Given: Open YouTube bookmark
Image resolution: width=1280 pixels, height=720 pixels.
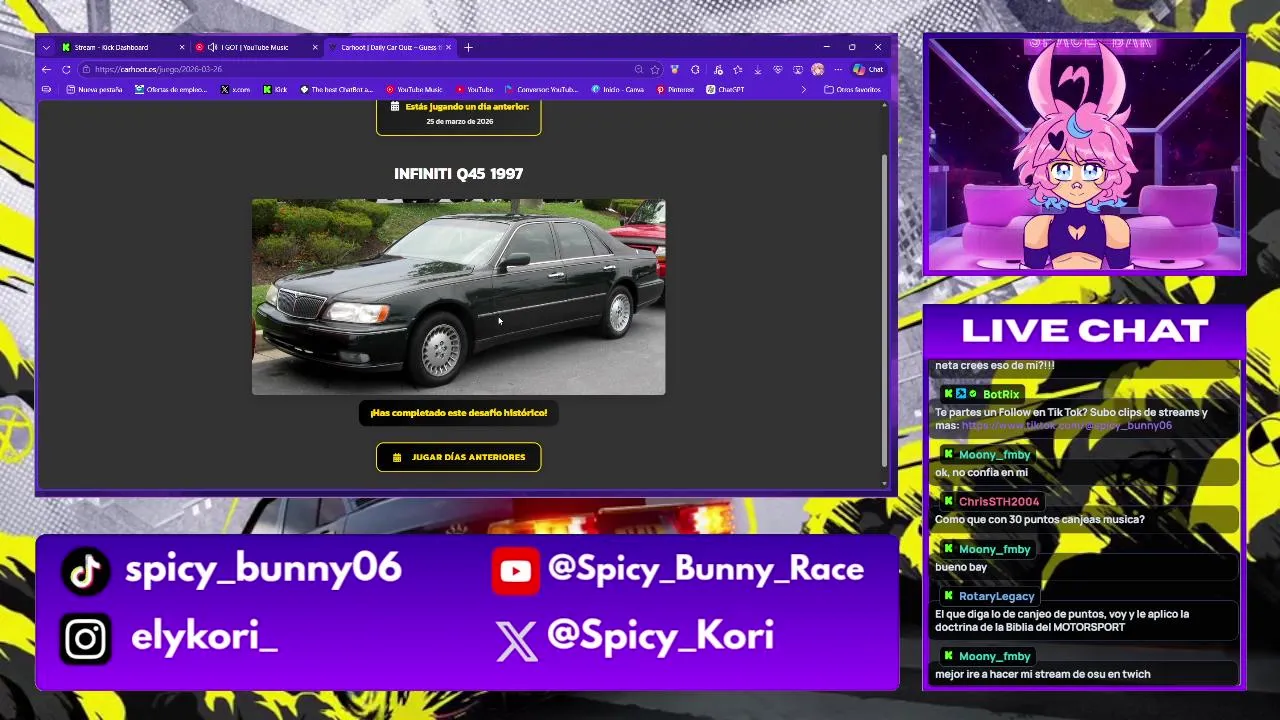Looking at the screenshot, I should [x=474, y=89].
